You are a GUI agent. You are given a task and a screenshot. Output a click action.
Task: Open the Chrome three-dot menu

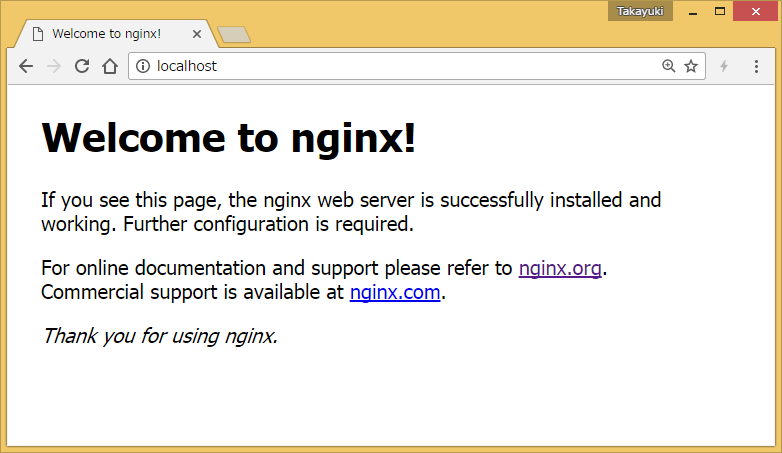pyautogui.click(x=756, y=66)
